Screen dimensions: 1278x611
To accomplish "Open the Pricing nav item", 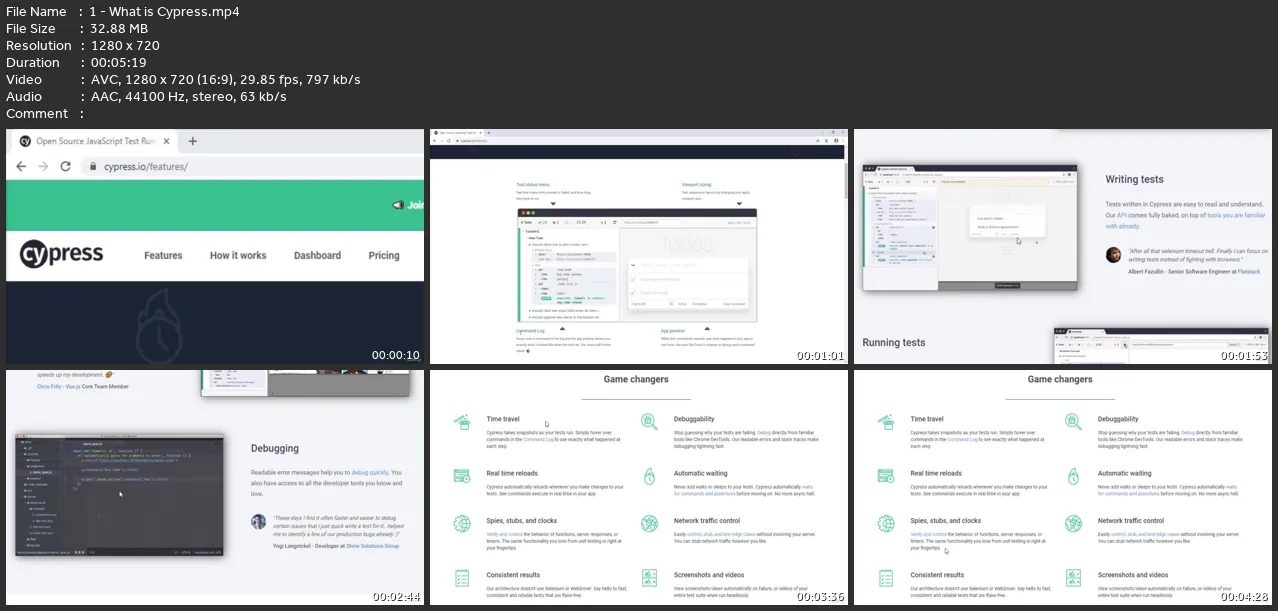I will coord(384,255).
